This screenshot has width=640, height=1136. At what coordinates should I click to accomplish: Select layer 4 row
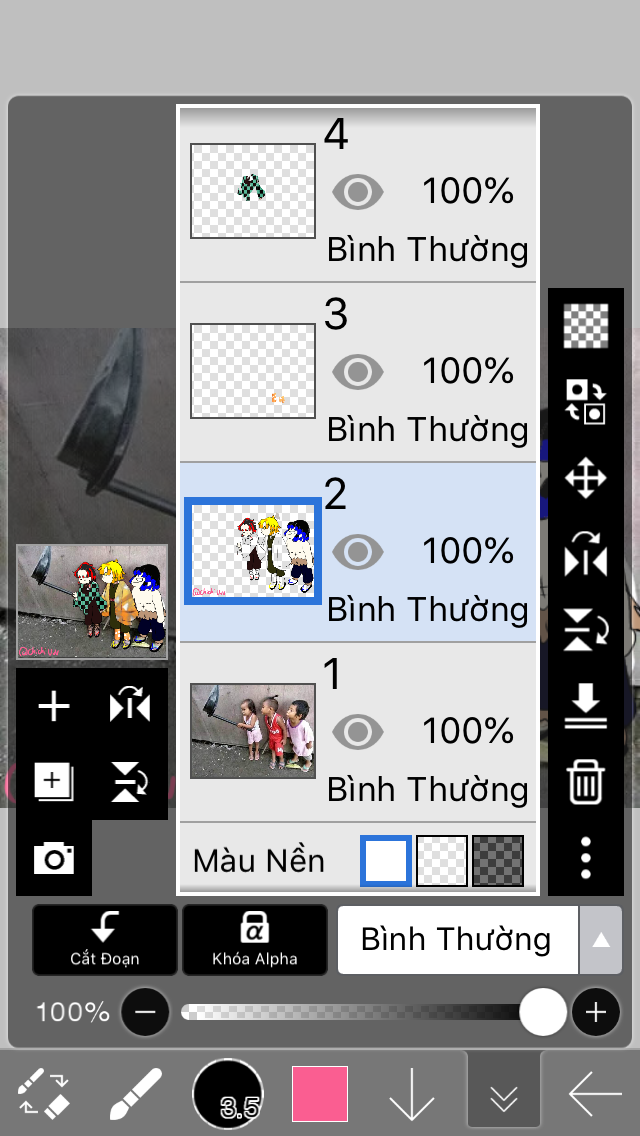point(357,193)
